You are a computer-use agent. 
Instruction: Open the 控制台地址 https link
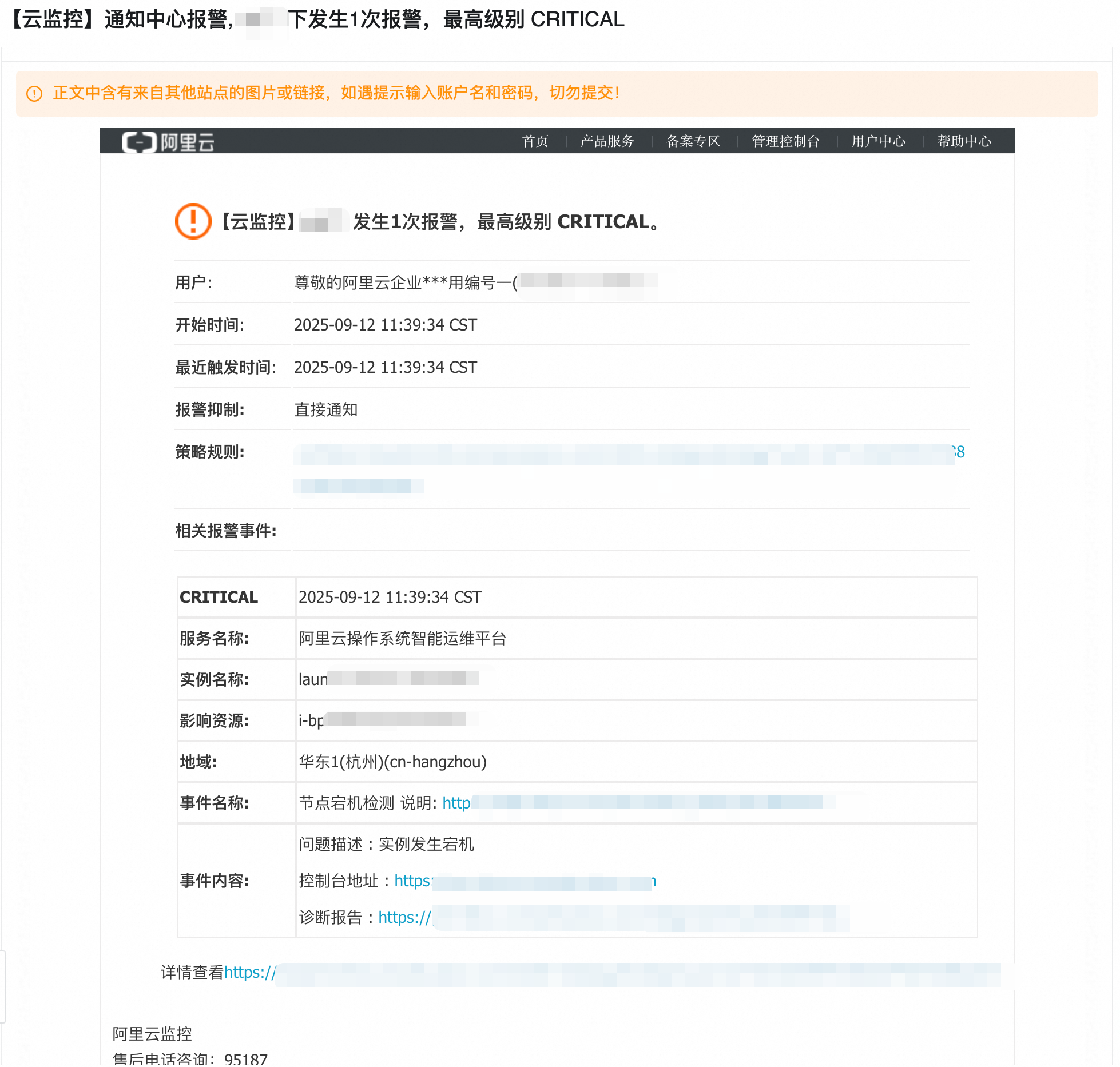click(x=525, y=881)
